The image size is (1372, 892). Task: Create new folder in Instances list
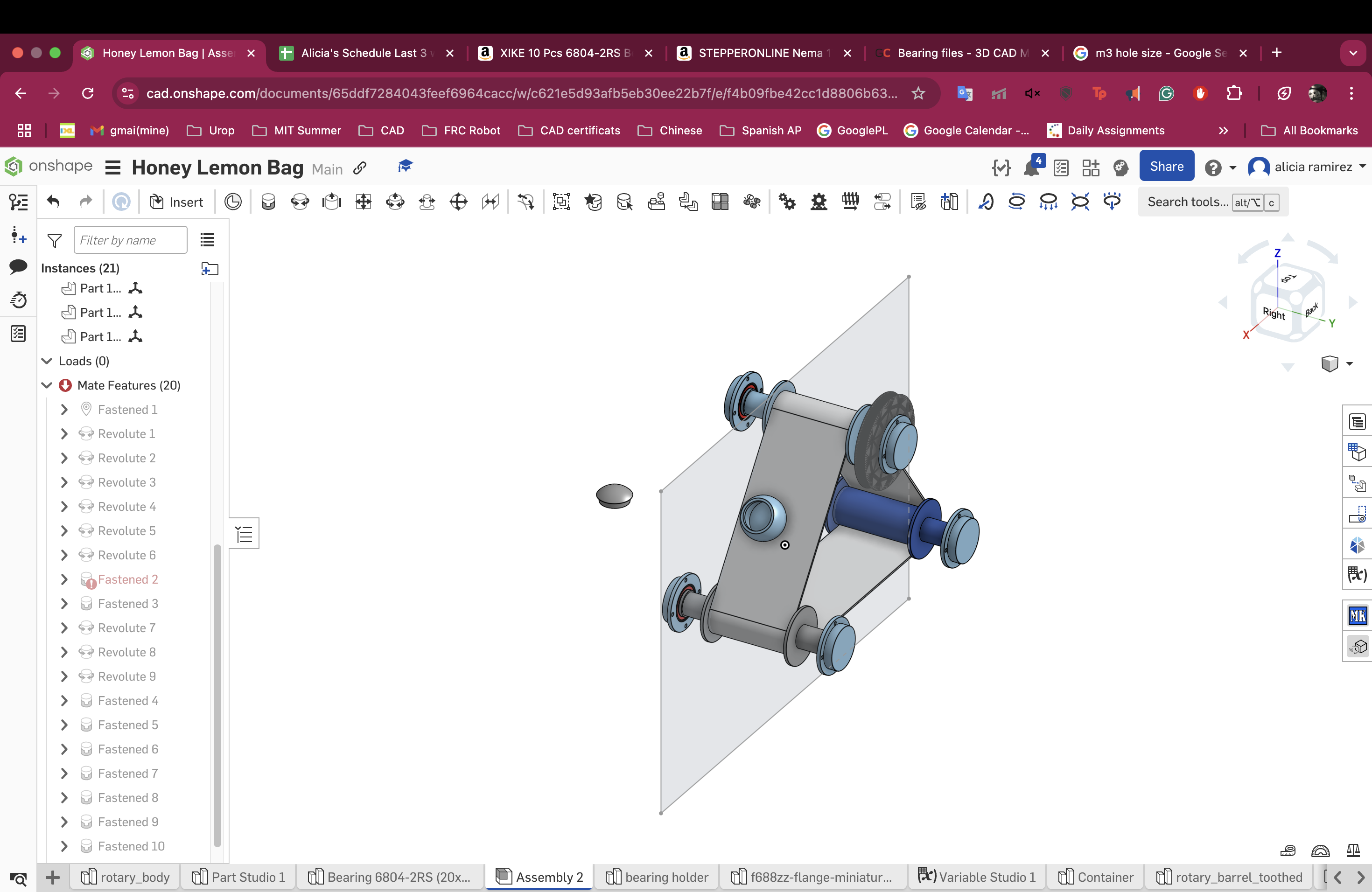(x=209, y=269)
